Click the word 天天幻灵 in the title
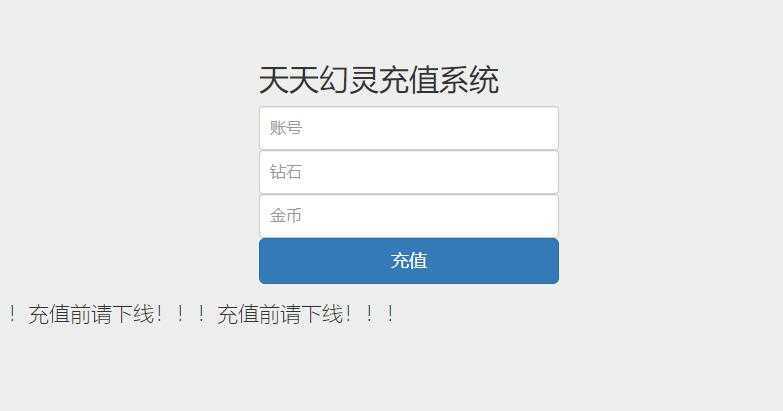Image resolution: width=783 pixels, height=411 pixels. pyautogui.click(x=319, y=80)
